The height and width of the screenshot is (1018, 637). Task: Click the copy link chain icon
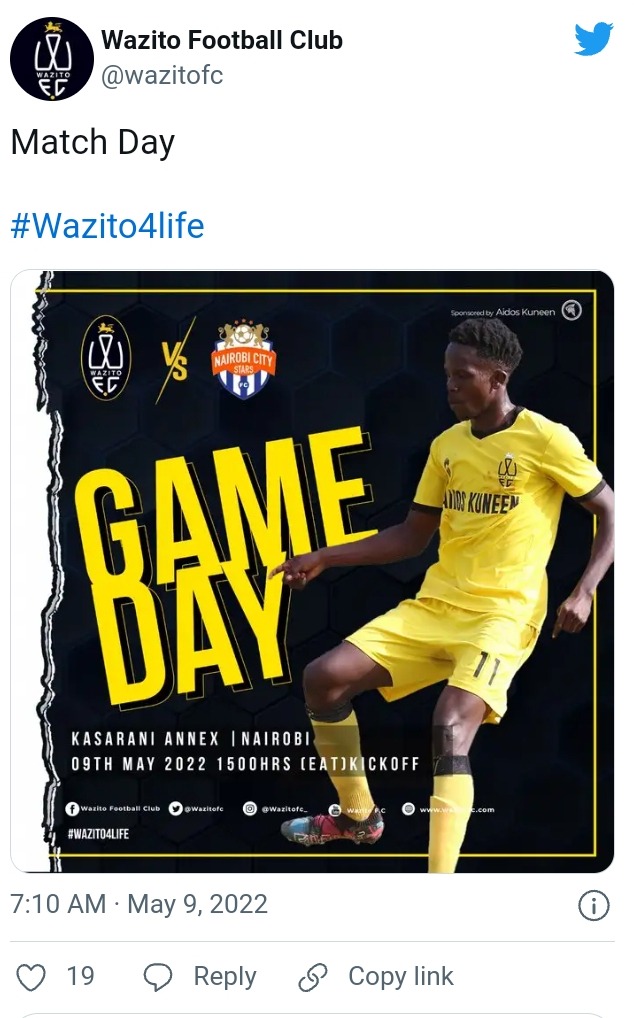(x=312, y=977)
